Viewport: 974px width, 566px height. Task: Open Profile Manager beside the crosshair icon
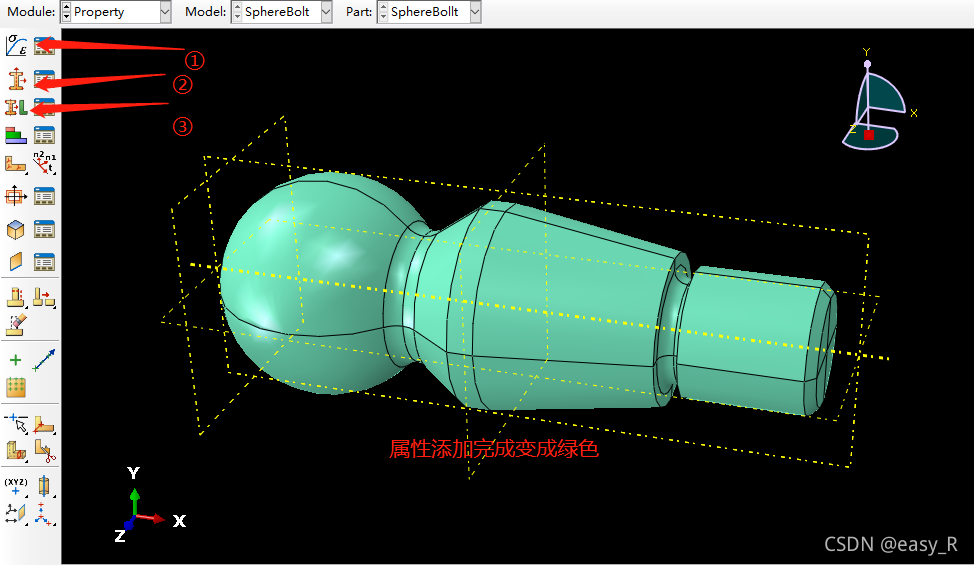(44, 196)
